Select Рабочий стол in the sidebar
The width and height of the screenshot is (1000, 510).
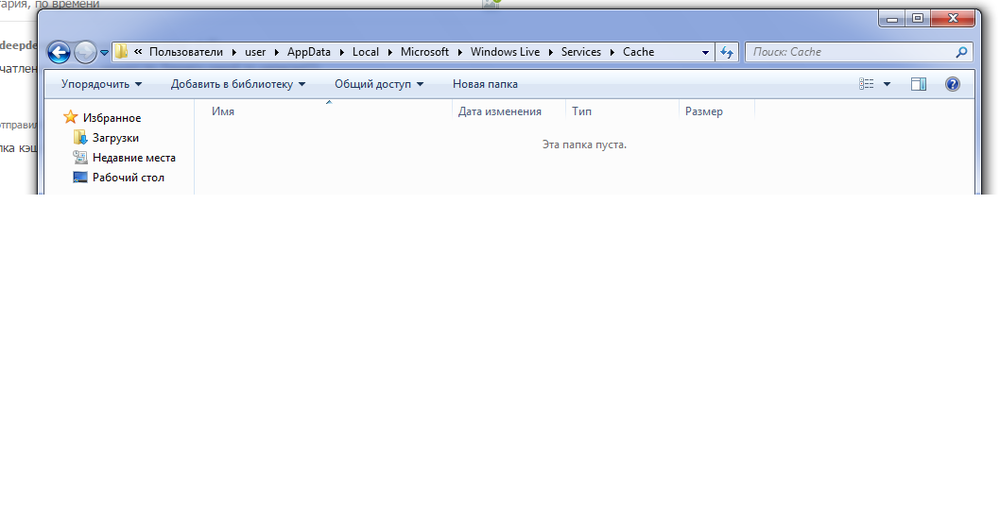(x=128, y=178)
